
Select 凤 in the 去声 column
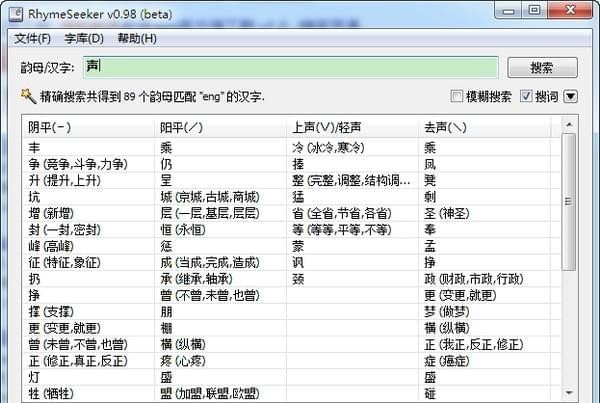coord(430,165)
